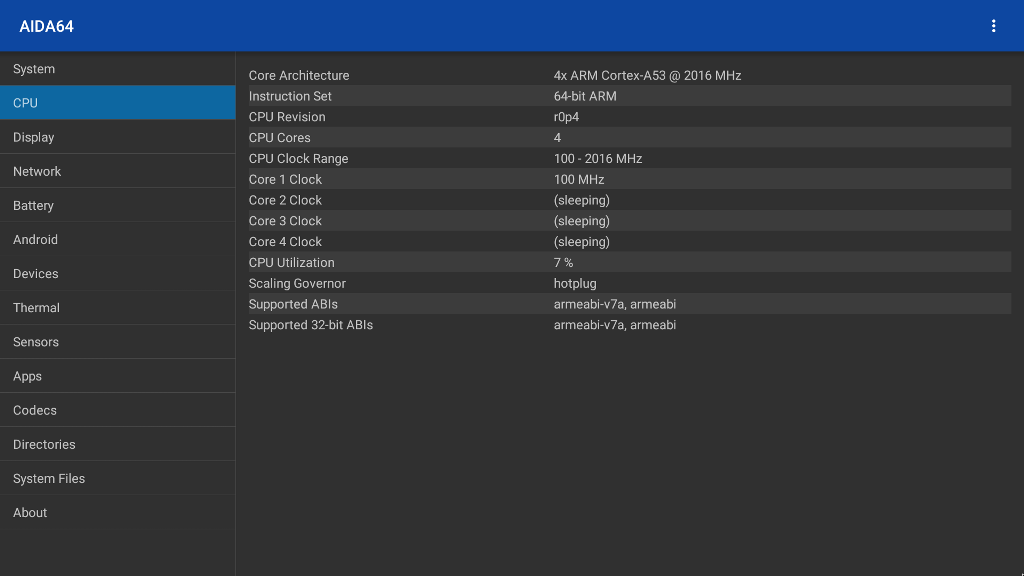The height and width of the screenshot is (576, 1024).
Task: Select the Core 1 Clock label
Action: click(285, 180)
